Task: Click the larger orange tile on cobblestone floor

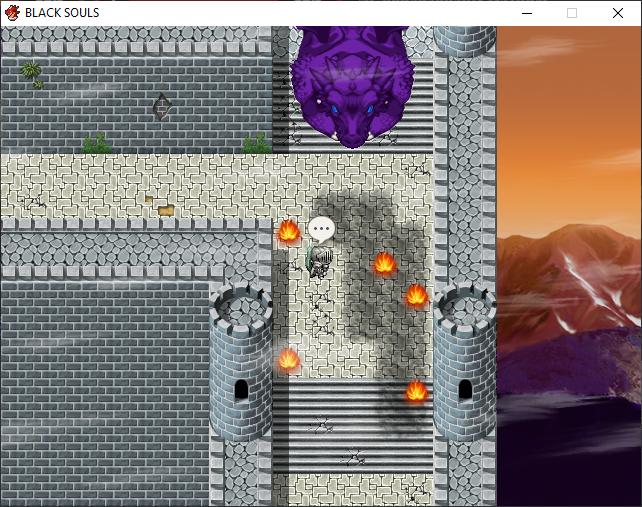Action: click(166, 210)
